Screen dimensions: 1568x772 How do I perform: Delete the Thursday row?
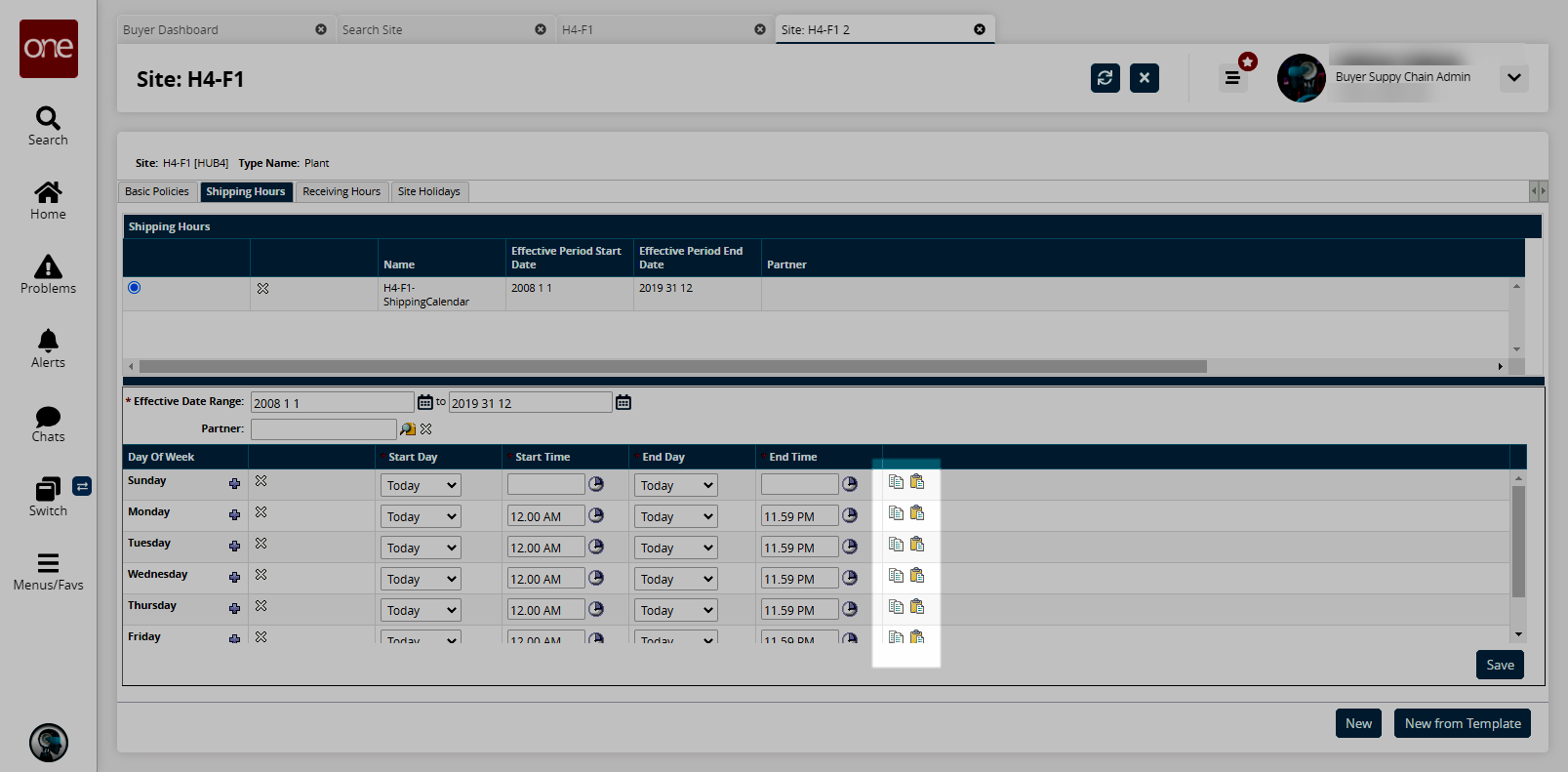pyautogui.click(x=261, y=606)
